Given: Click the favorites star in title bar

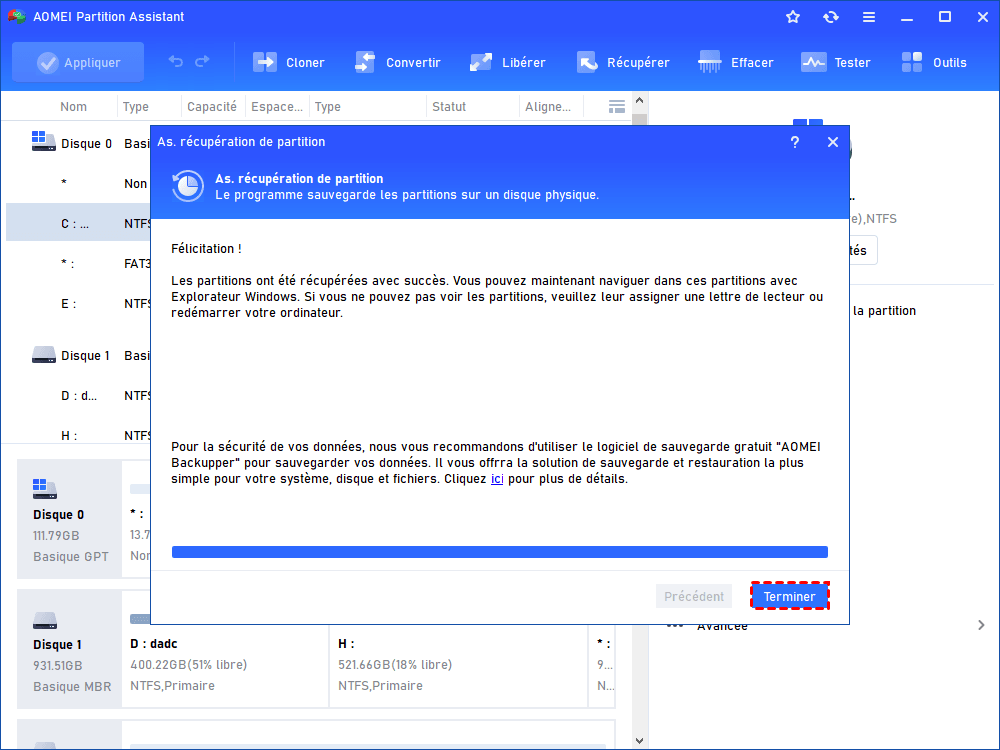Looking at the screenshot, I should (x=793, y=17).
